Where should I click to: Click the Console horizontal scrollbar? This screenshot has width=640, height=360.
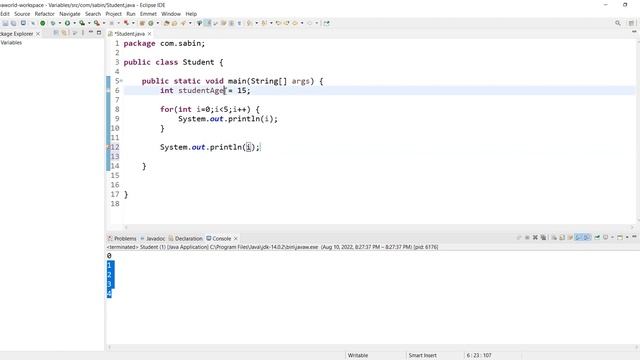click(x=372, y=347)
